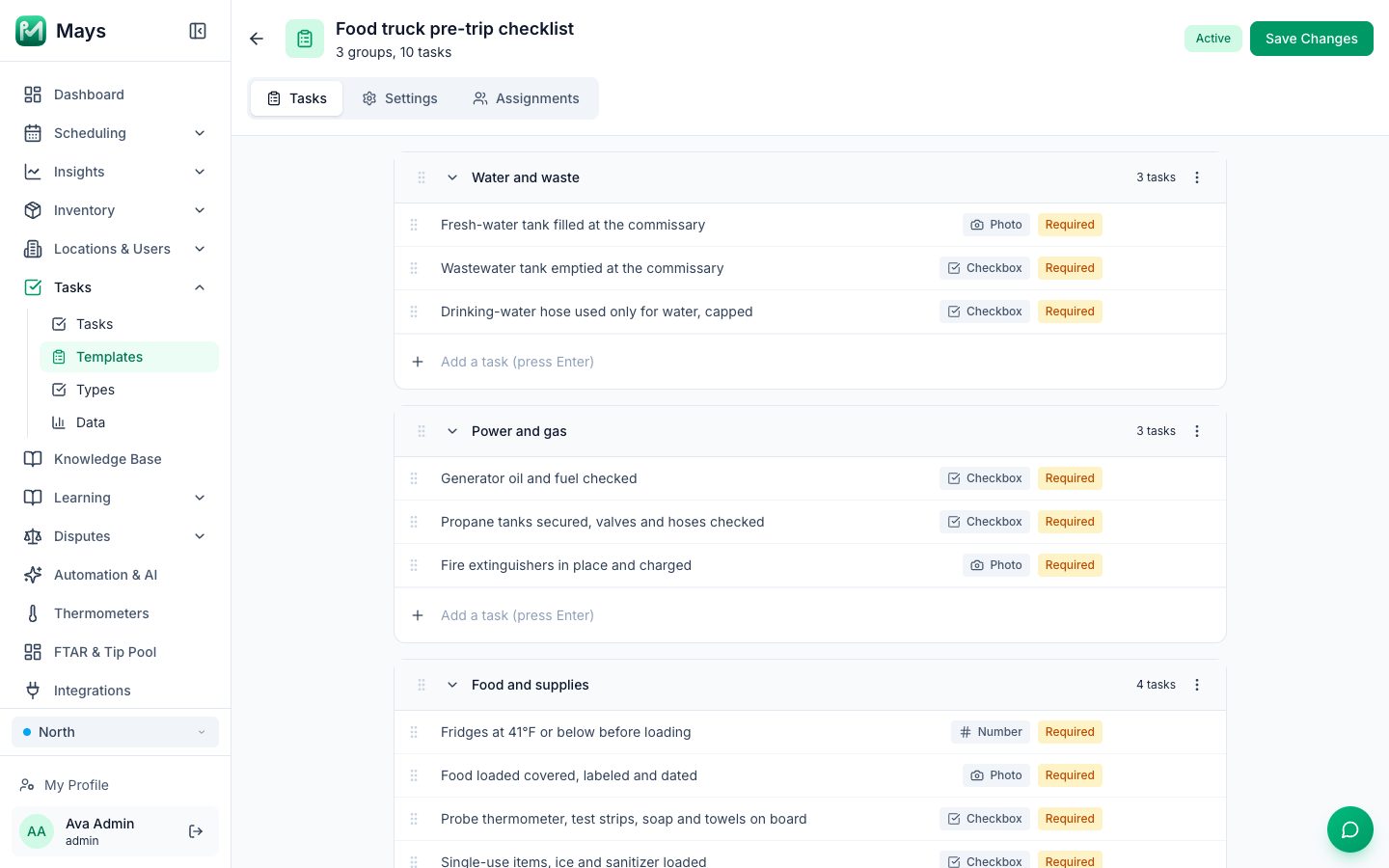Open Templates in sidebar submenu
Viewport: 1389px width, 868px height.
pos(129,357)
